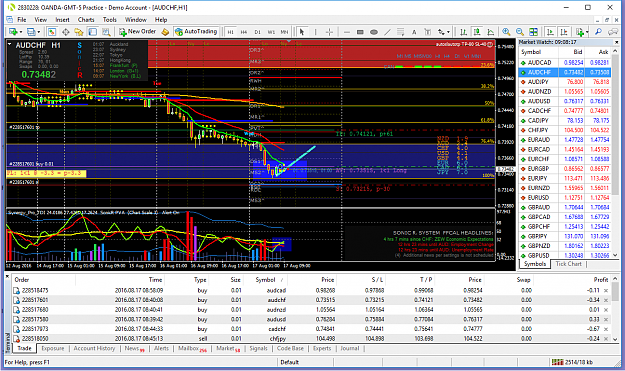
Task: Open the File menu
Action: pos(22,20)
